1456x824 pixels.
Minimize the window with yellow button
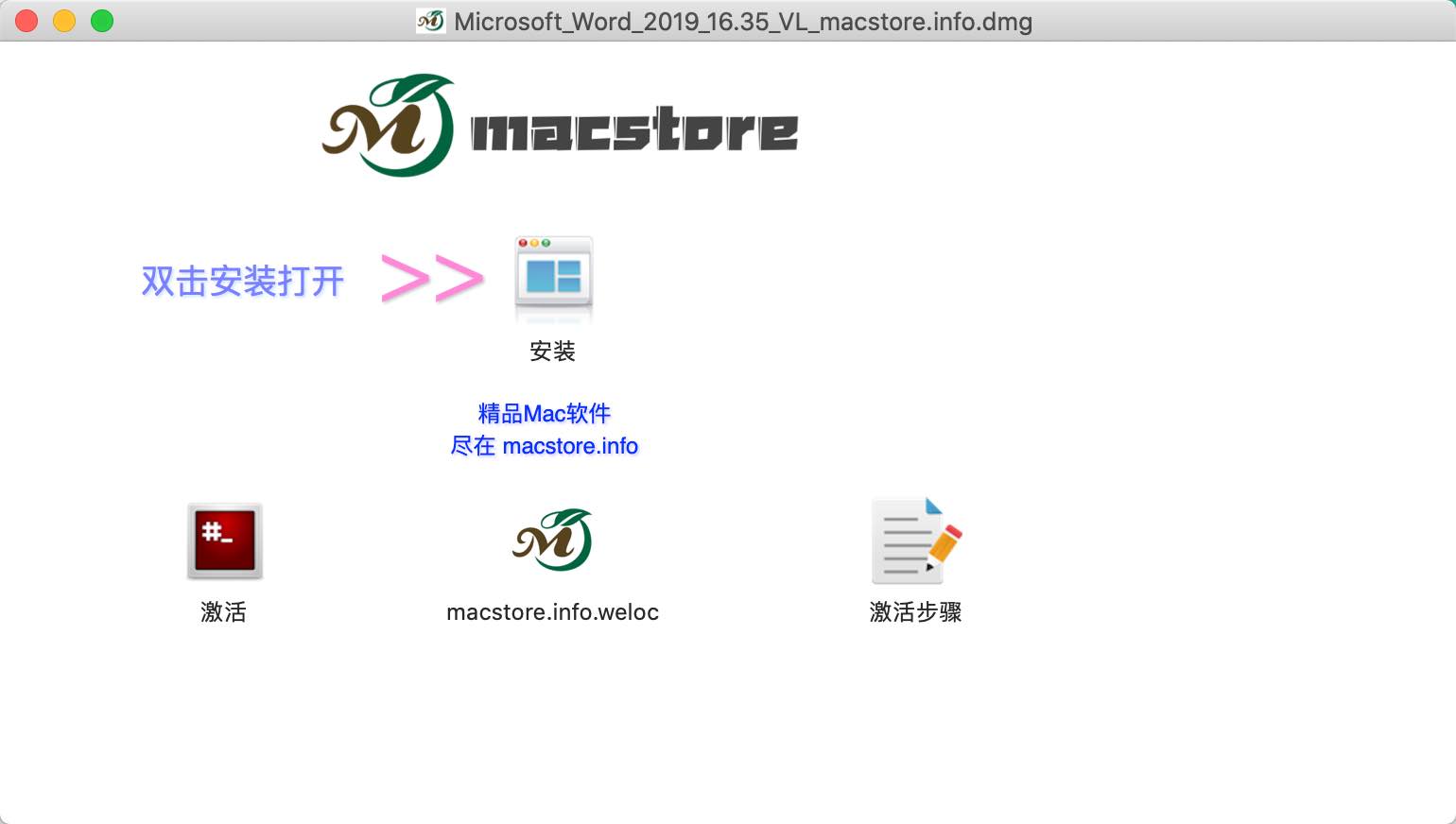(64, 21)
